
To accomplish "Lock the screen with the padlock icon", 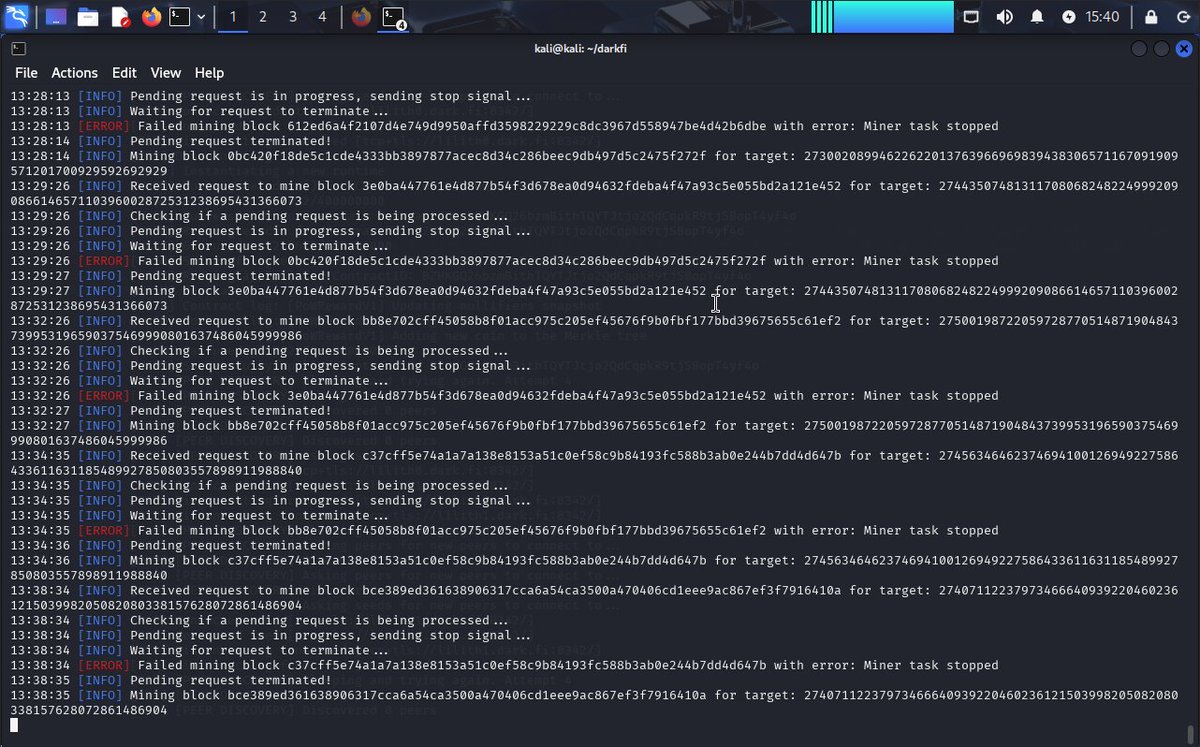I will (1153, 17).
